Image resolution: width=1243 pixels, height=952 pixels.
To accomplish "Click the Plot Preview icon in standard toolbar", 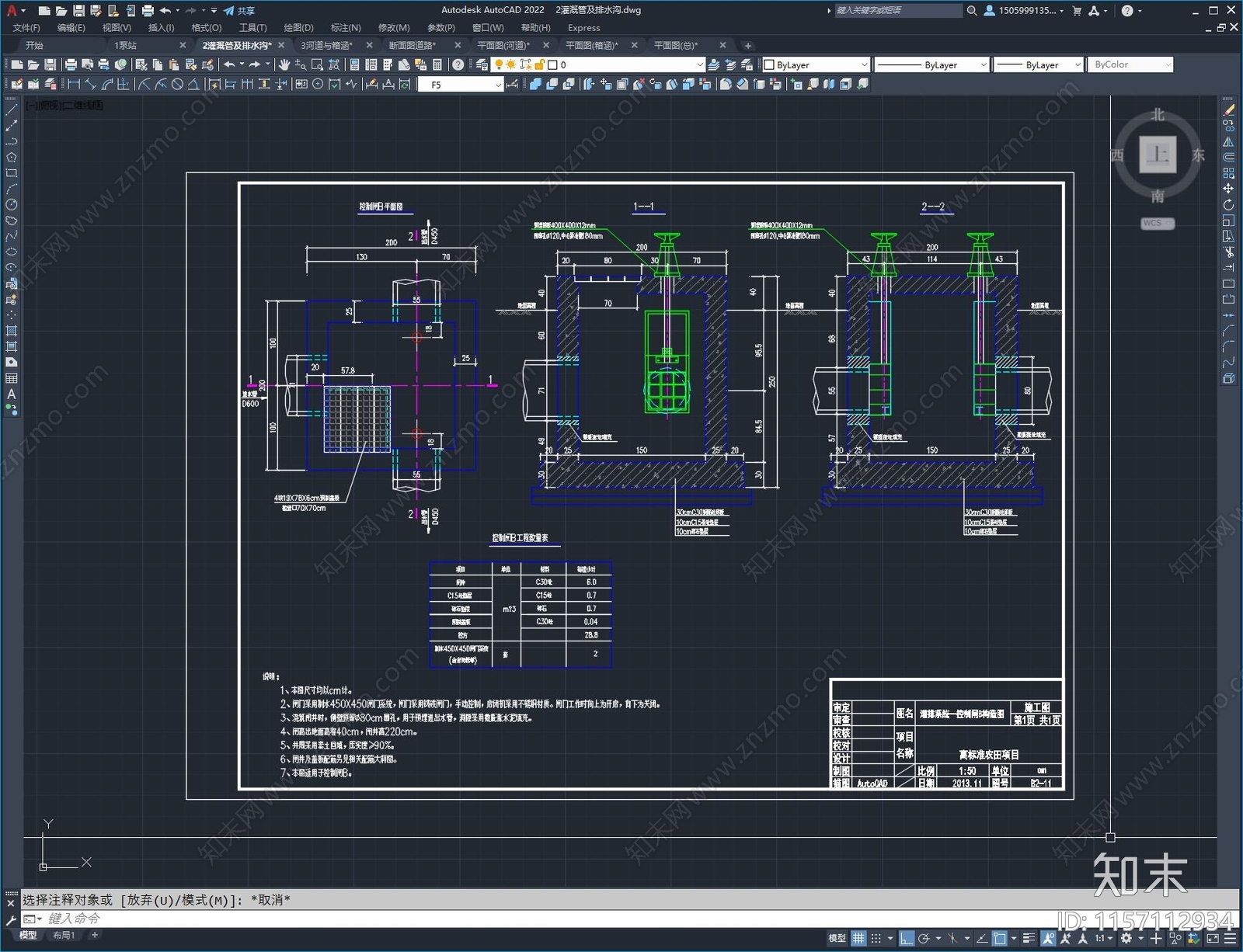I will coord(87,64).
